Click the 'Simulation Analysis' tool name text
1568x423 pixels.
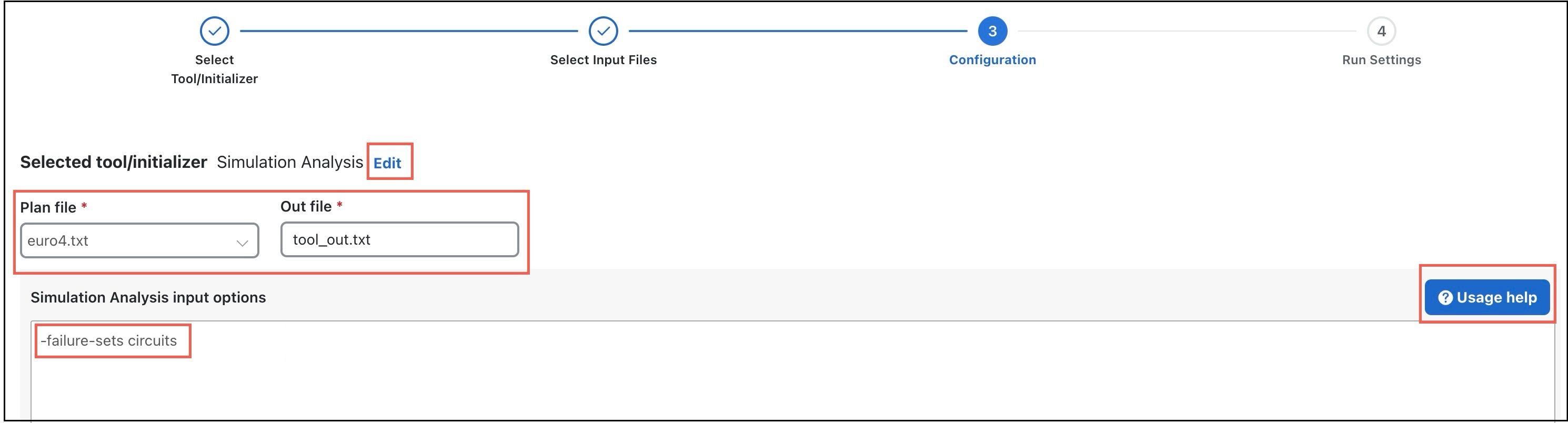tap(290, 162)
